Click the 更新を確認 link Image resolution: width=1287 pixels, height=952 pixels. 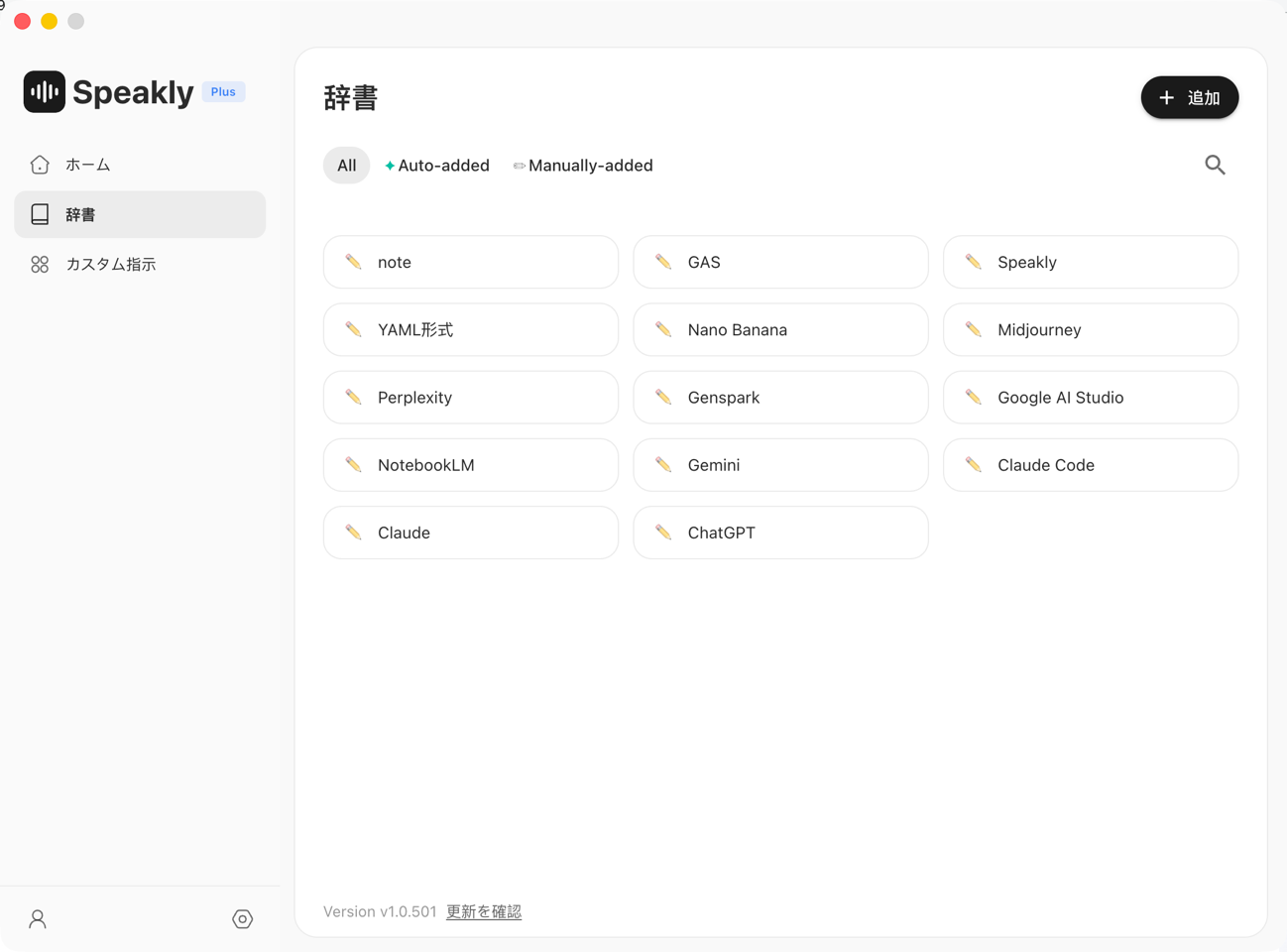(x=483, y=911)
